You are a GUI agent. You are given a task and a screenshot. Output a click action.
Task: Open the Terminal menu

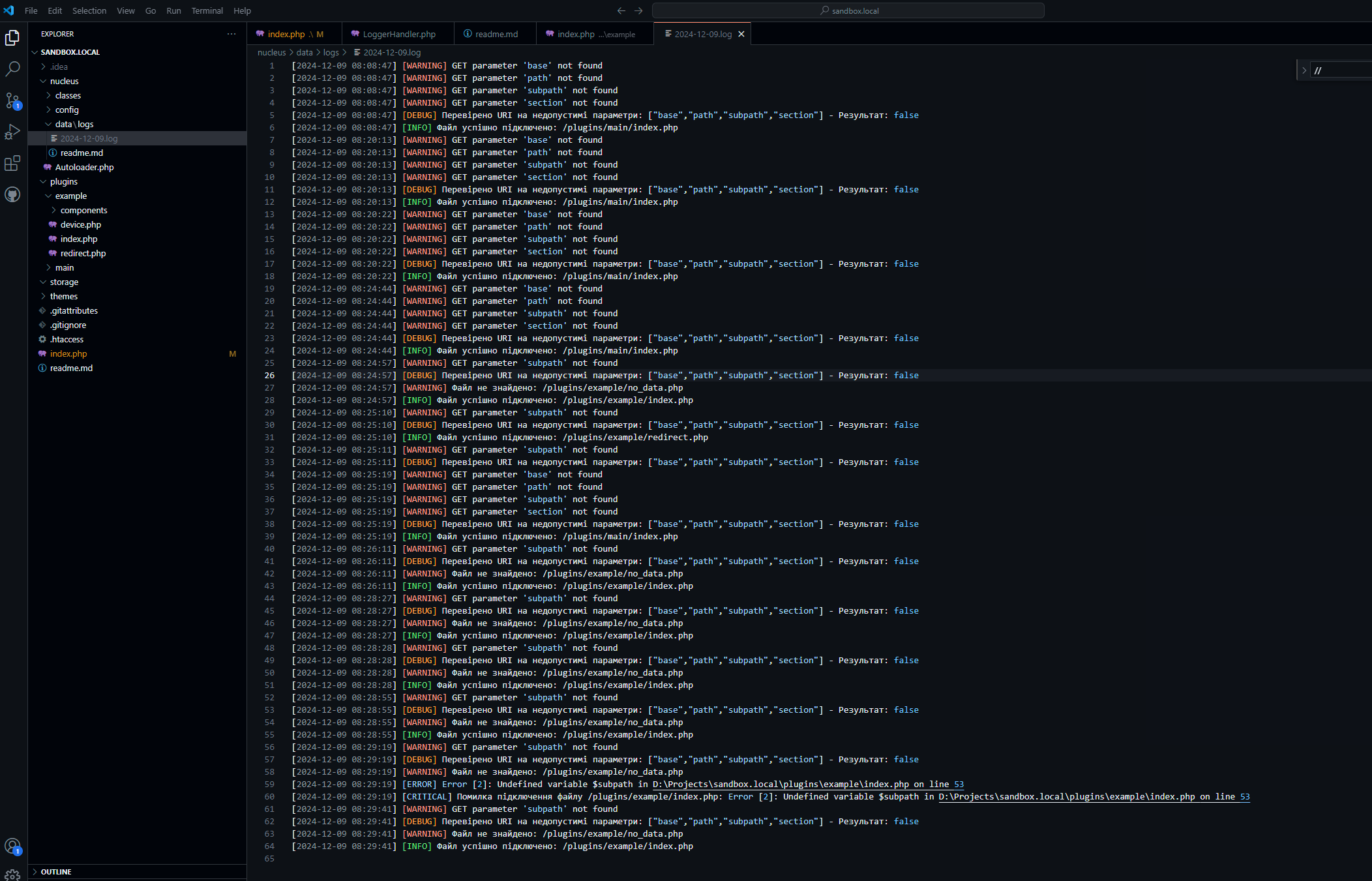[207, 10]
